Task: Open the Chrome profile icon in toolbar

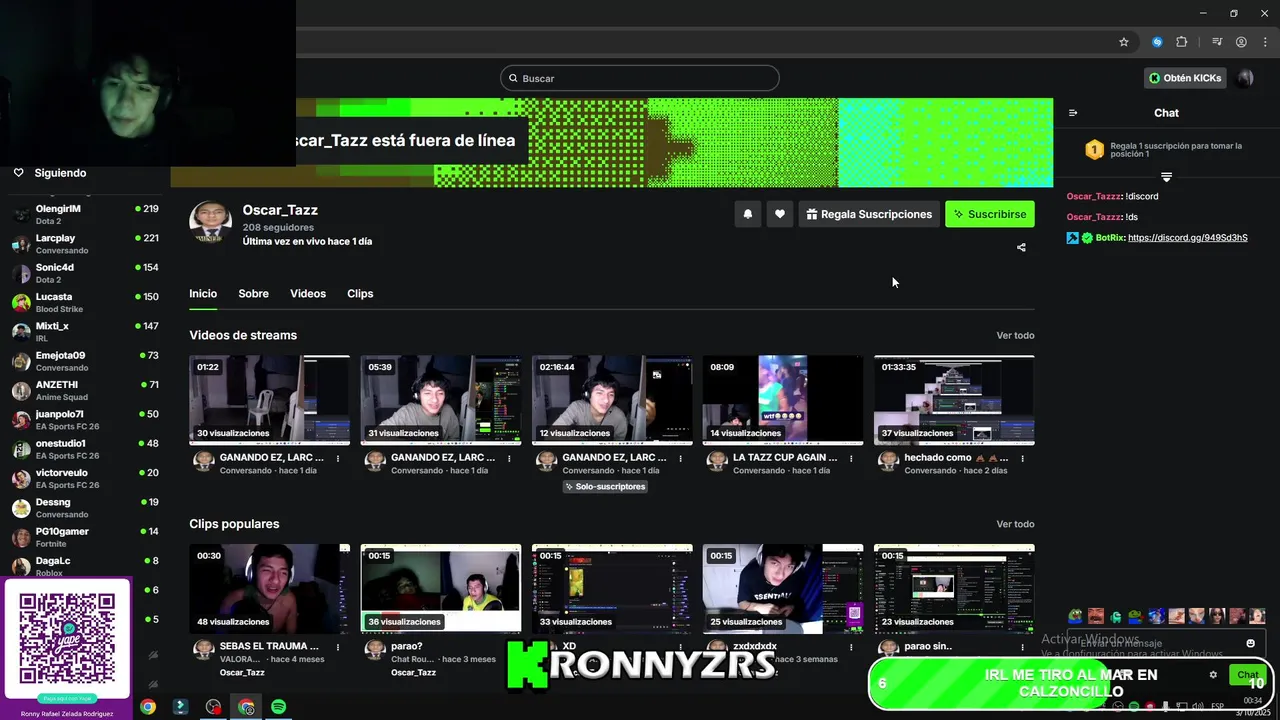Action: point(1241,42)
